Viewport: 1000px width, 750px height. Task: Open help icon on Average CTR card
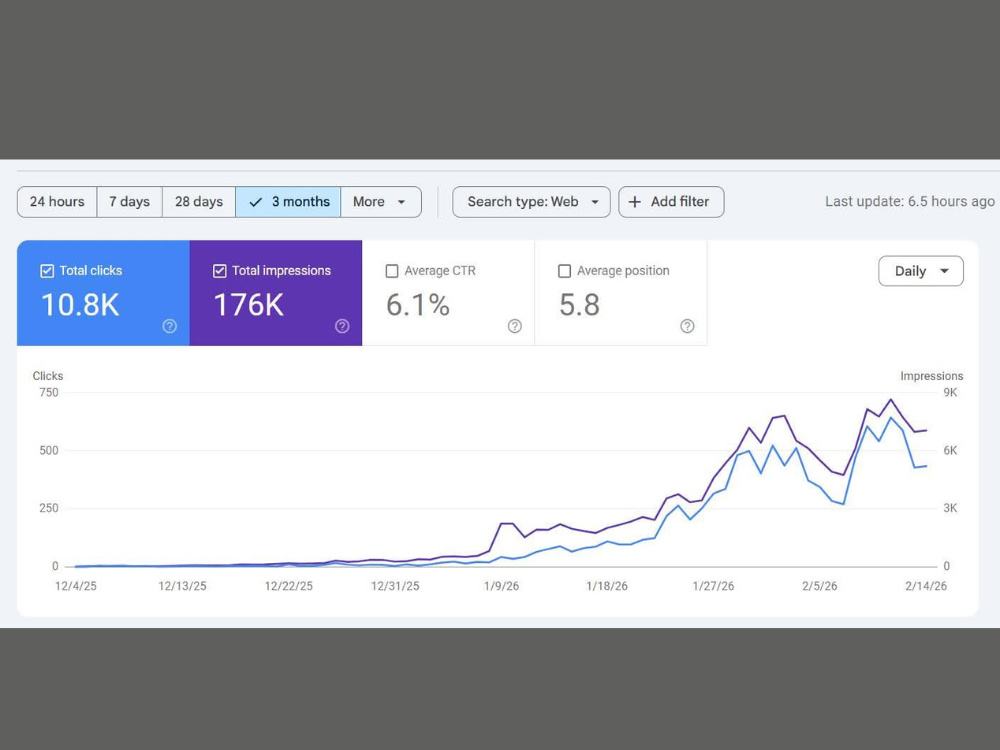pyautogui.click(x=515, y=326)
